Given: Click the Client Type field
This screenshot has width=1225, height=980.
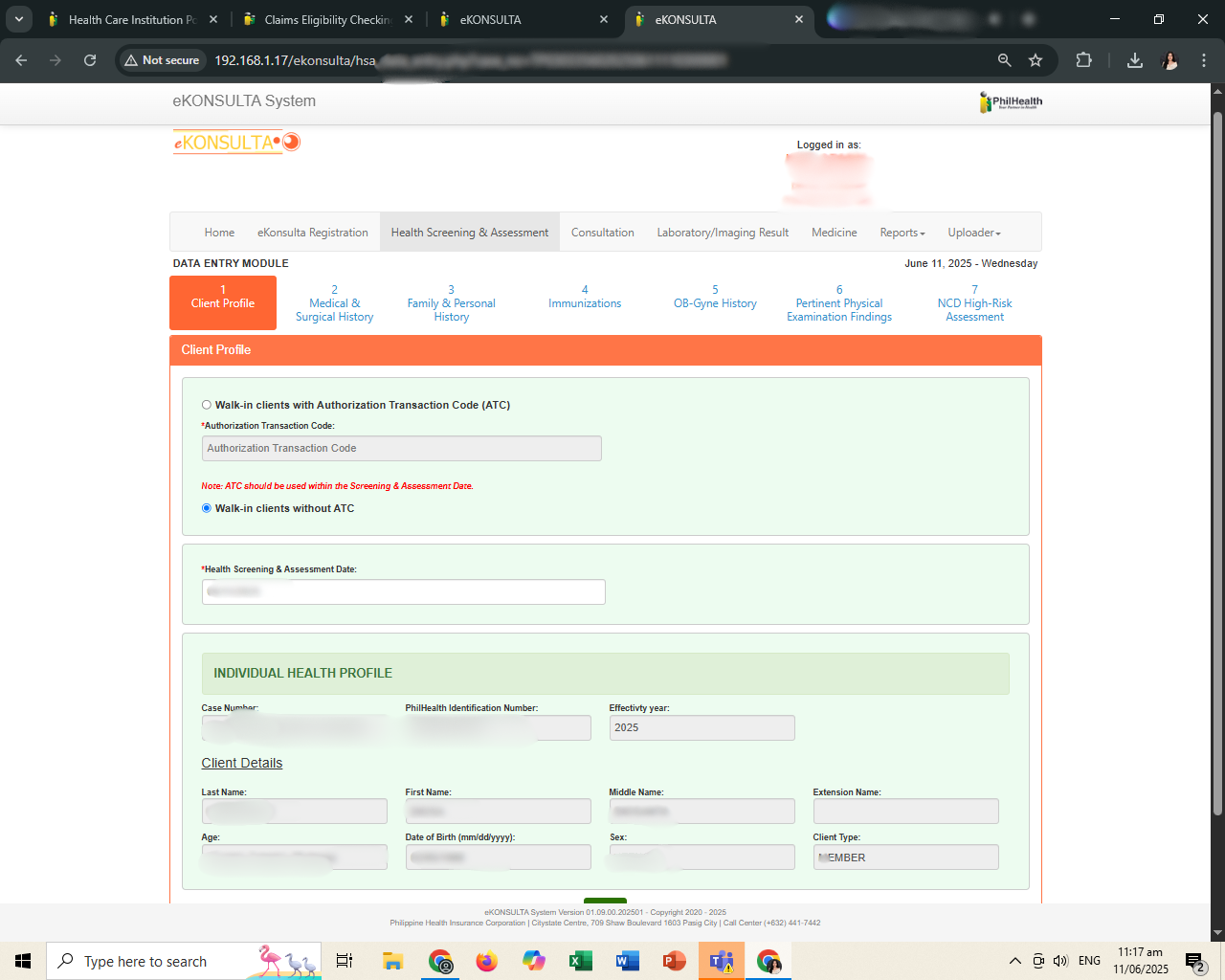Looking at the screenshot, I should (x=906, y=857).
